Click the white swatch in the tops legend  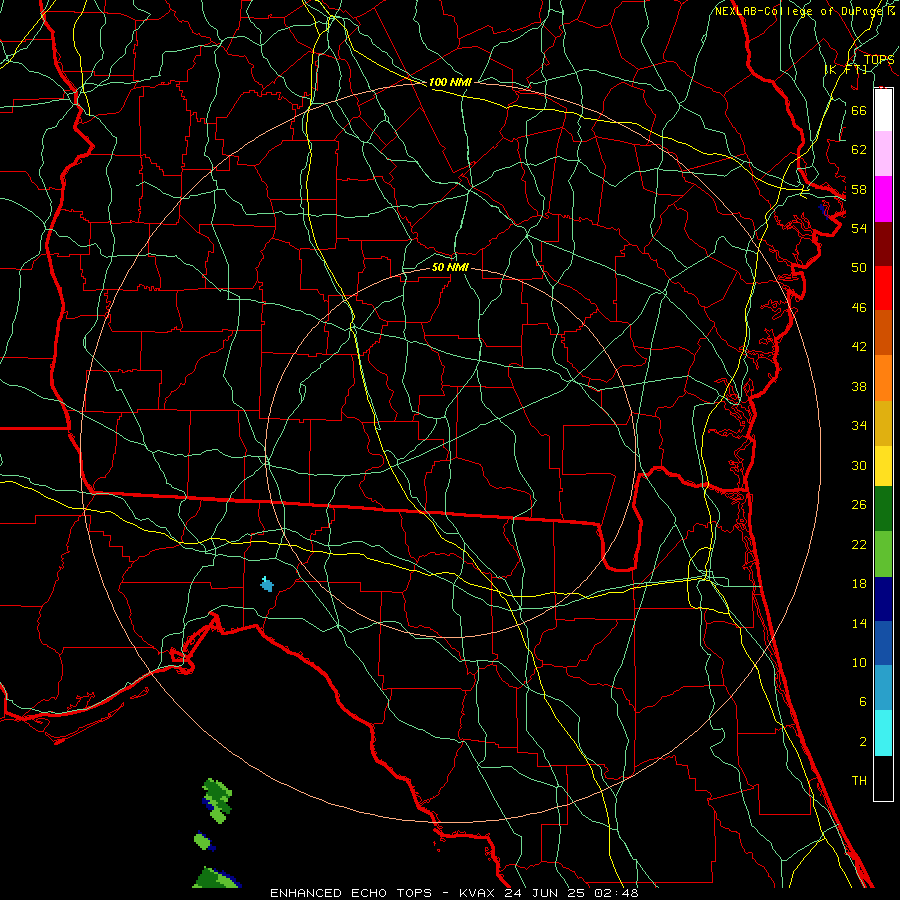click(x=883, y=110)
